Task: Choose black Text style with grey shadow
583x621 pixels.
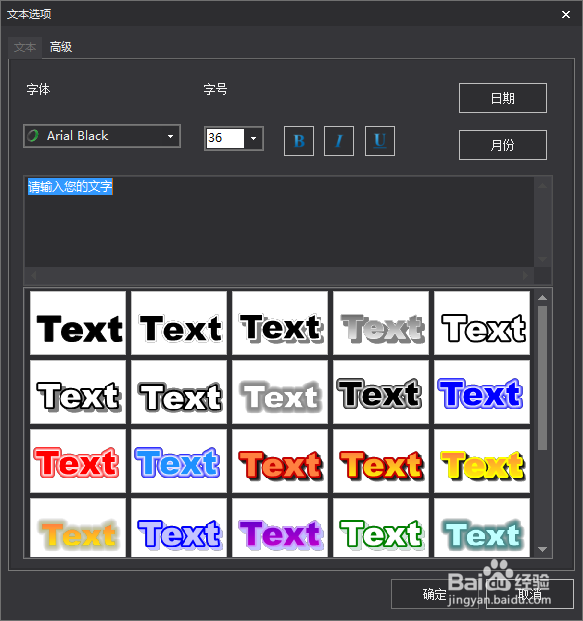Action: pyautogui.click(x=280, y=323)
